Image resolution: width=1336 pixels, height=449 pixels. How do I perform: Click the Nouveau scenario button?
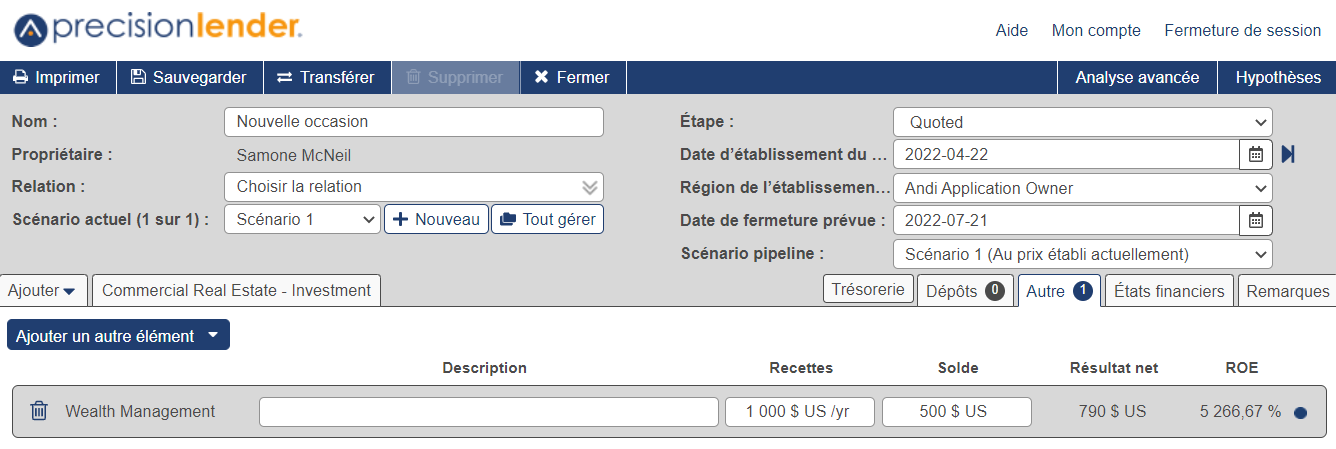pyautogui.click(x=437, y=219)
